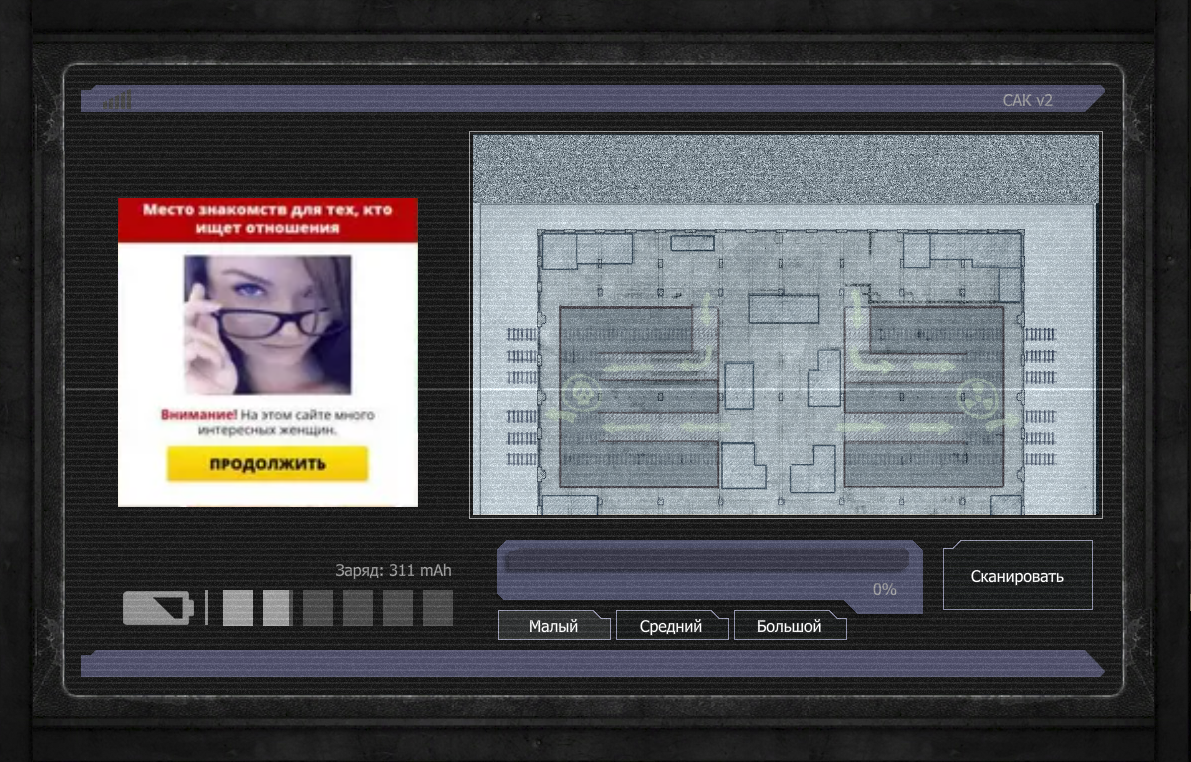Click the Заряд: 311 mAh readout

pos(393,570)
